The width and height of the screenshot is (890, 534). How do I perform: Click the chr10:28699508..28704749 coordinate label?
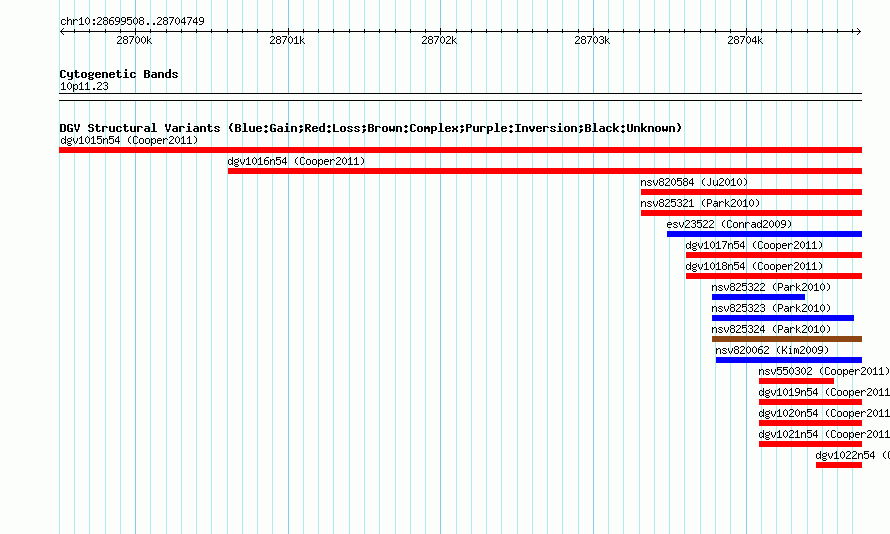(x=132, y=21)
